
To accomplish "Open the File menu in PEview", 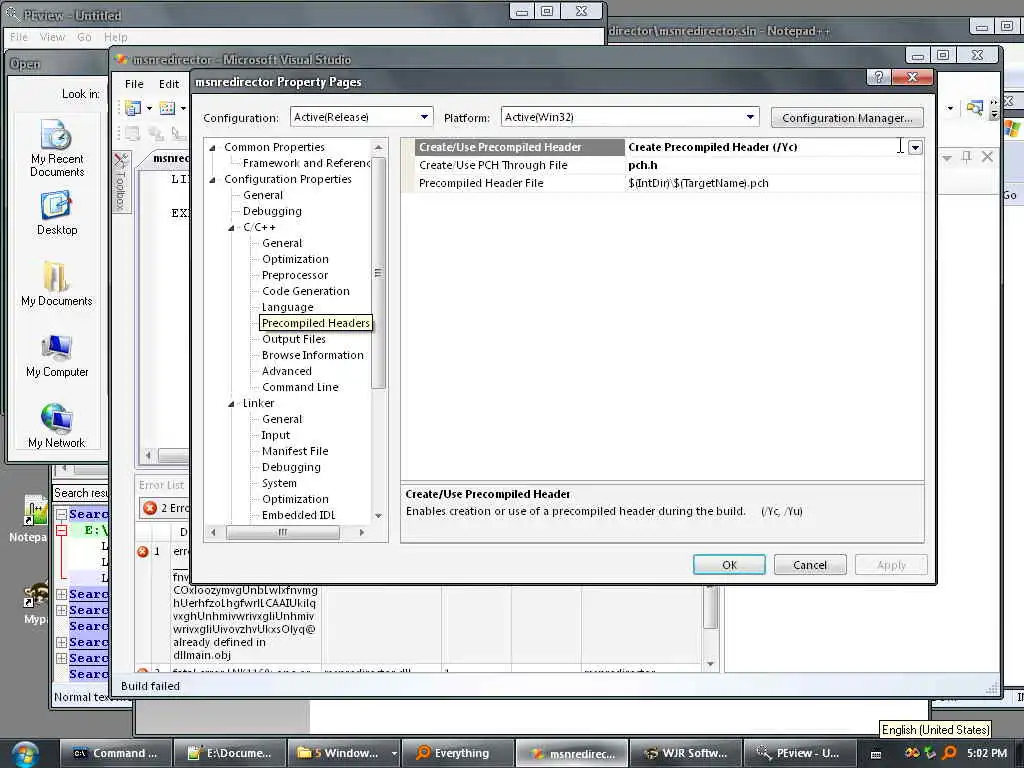I will point(19,37).
